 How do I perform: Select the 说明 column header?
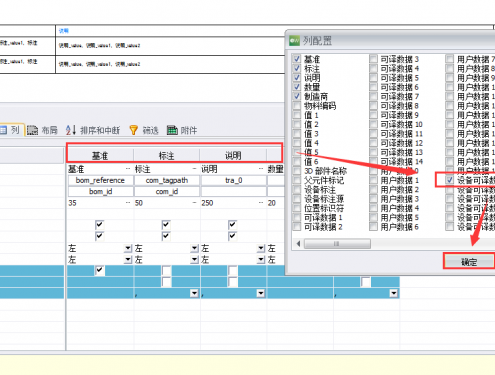(233, 155)
